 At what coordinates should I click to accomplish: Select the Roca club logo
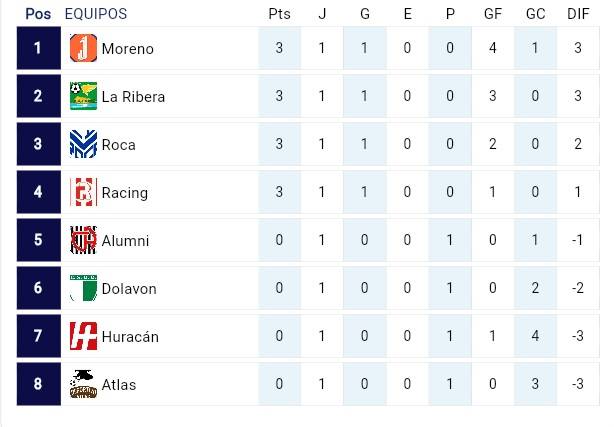pyautogui.click(x=83, y=144)
